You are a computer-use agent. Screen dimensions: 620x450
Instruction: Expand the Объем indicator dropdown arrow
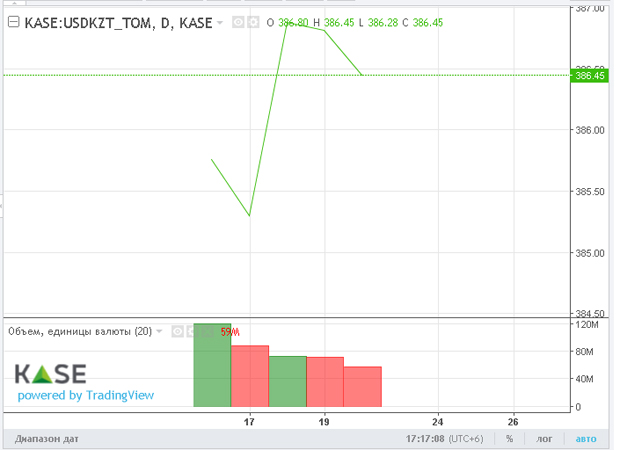(x=159, y=331)
